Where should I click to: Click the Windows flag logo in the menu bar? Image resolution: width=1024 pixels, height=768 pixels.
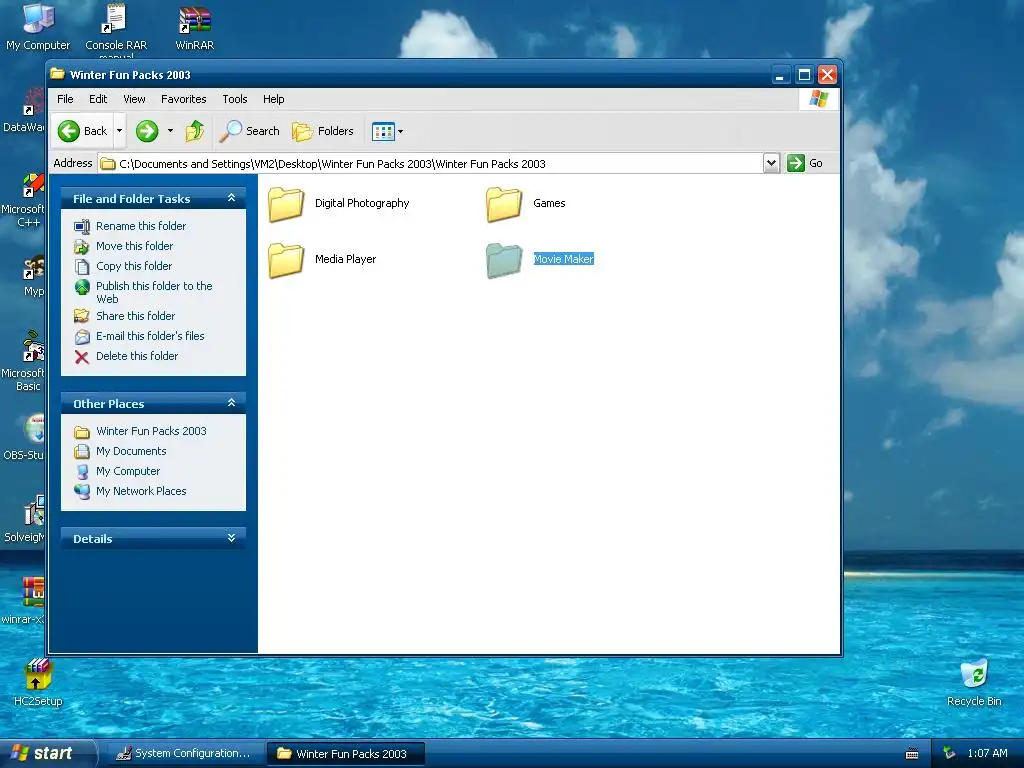click(818, 99)
